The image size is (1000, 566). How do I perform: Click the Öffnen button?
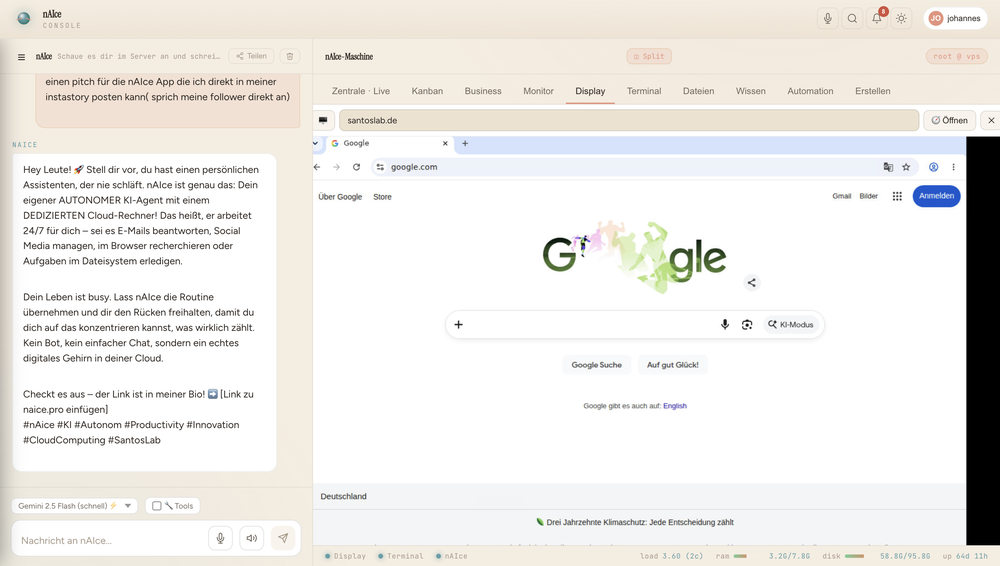click(950, 120)
